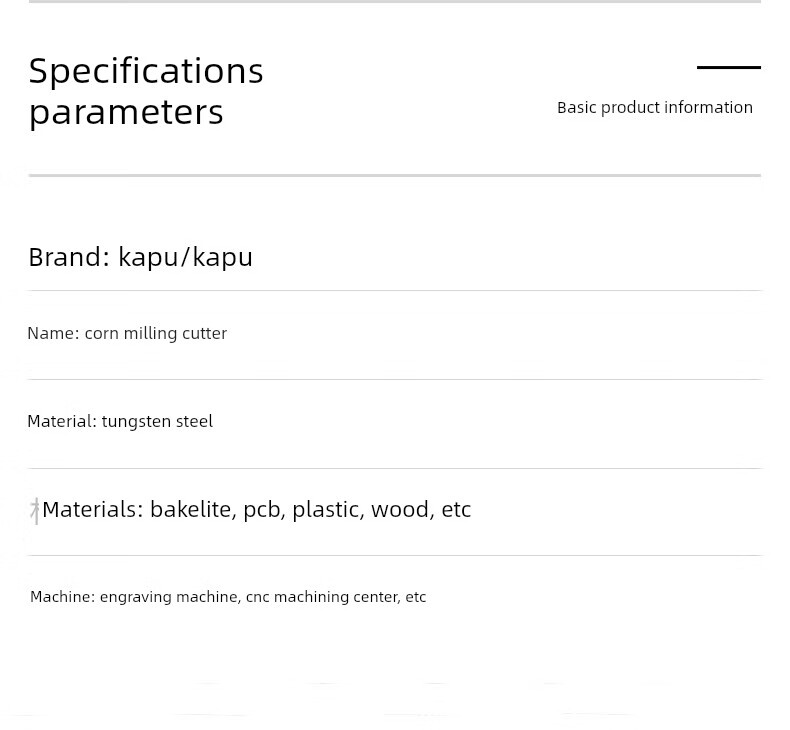This screenshot has height=730, width=790.
Task: Click the short black line above the caption
Action: pyautogui.click(x=728, y=67)
